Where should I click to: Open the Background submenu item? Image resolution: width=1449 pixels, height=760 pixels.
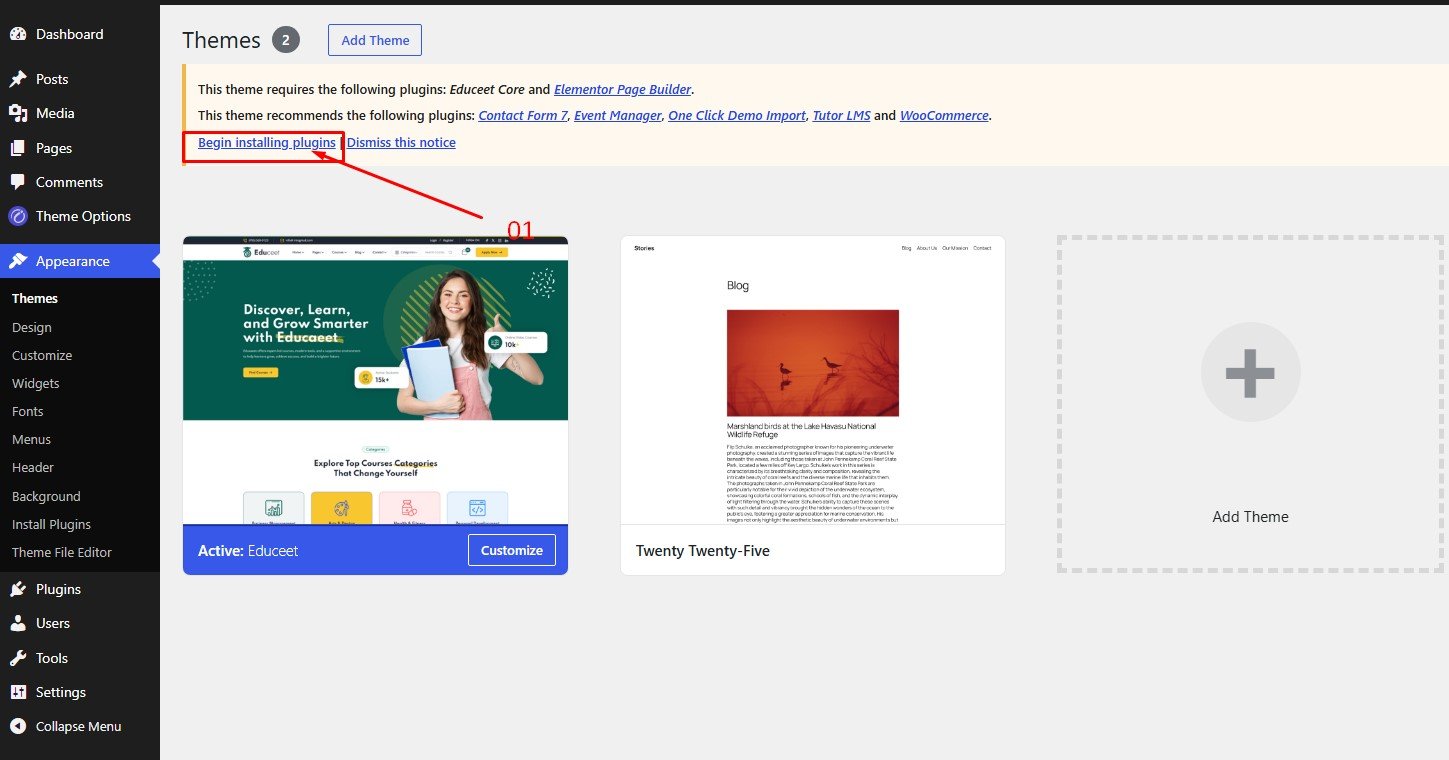[46, 496]
